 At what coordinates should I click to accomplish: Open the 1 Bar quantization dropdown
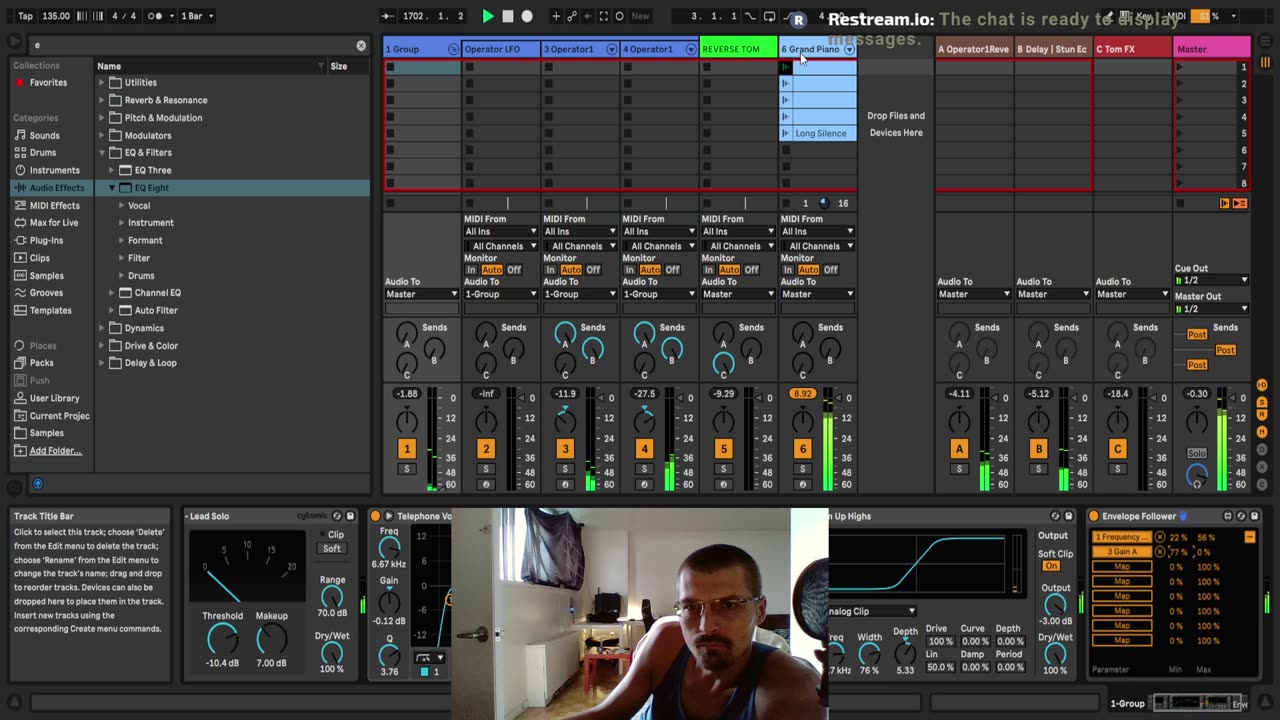[x=197, y=16]
